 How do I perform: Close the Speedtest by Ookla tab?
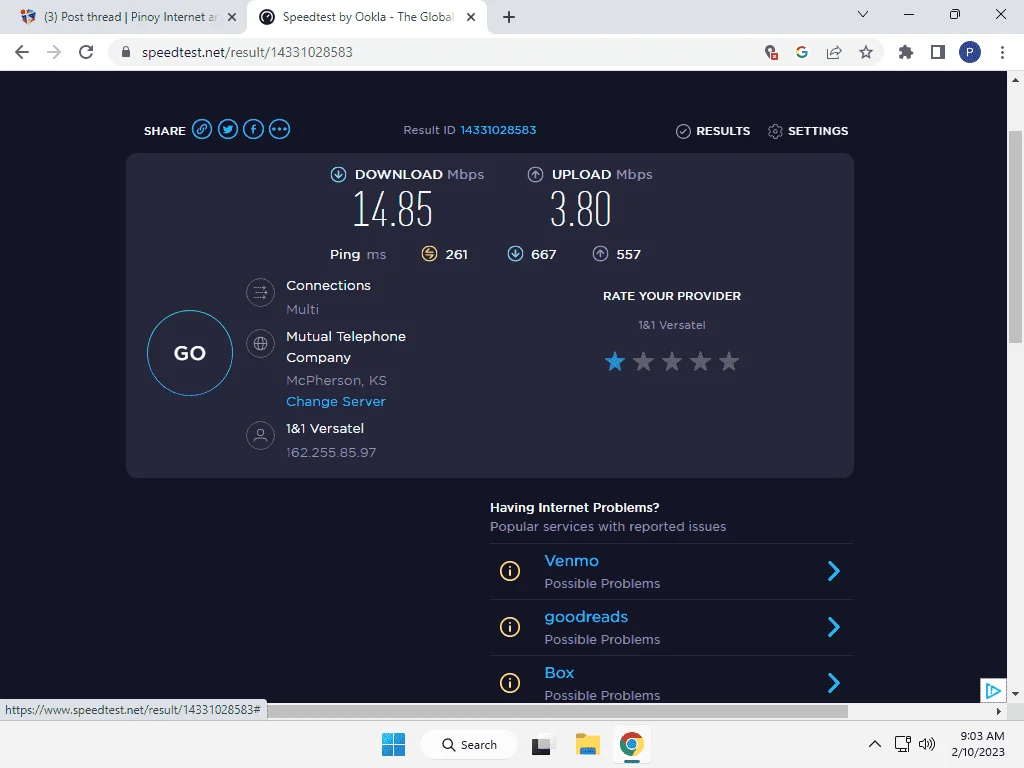tap(471, 17)
